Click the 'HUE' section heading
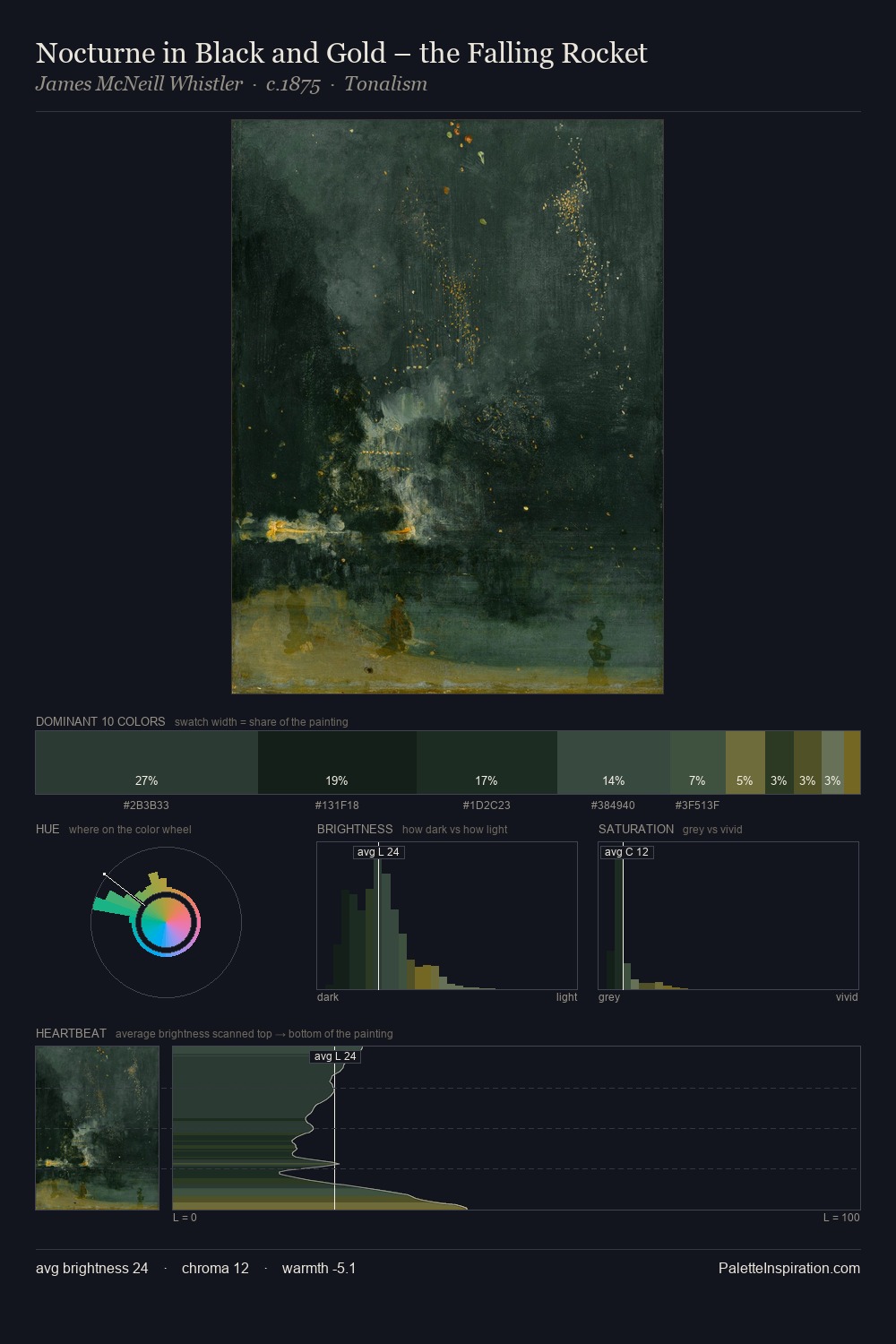Image resolution: width=896 pixels, height=1344 pixels. pyautogui.click(x=47, y=829)
